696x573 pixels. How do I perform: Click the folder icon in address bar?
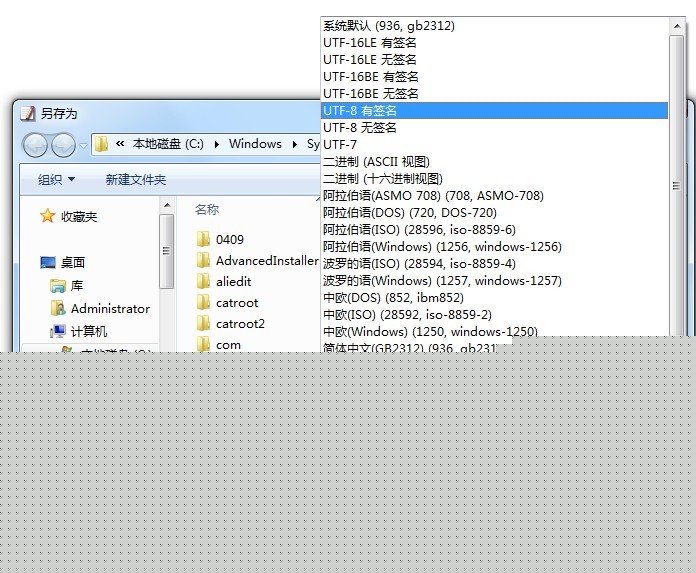point(101,144)
